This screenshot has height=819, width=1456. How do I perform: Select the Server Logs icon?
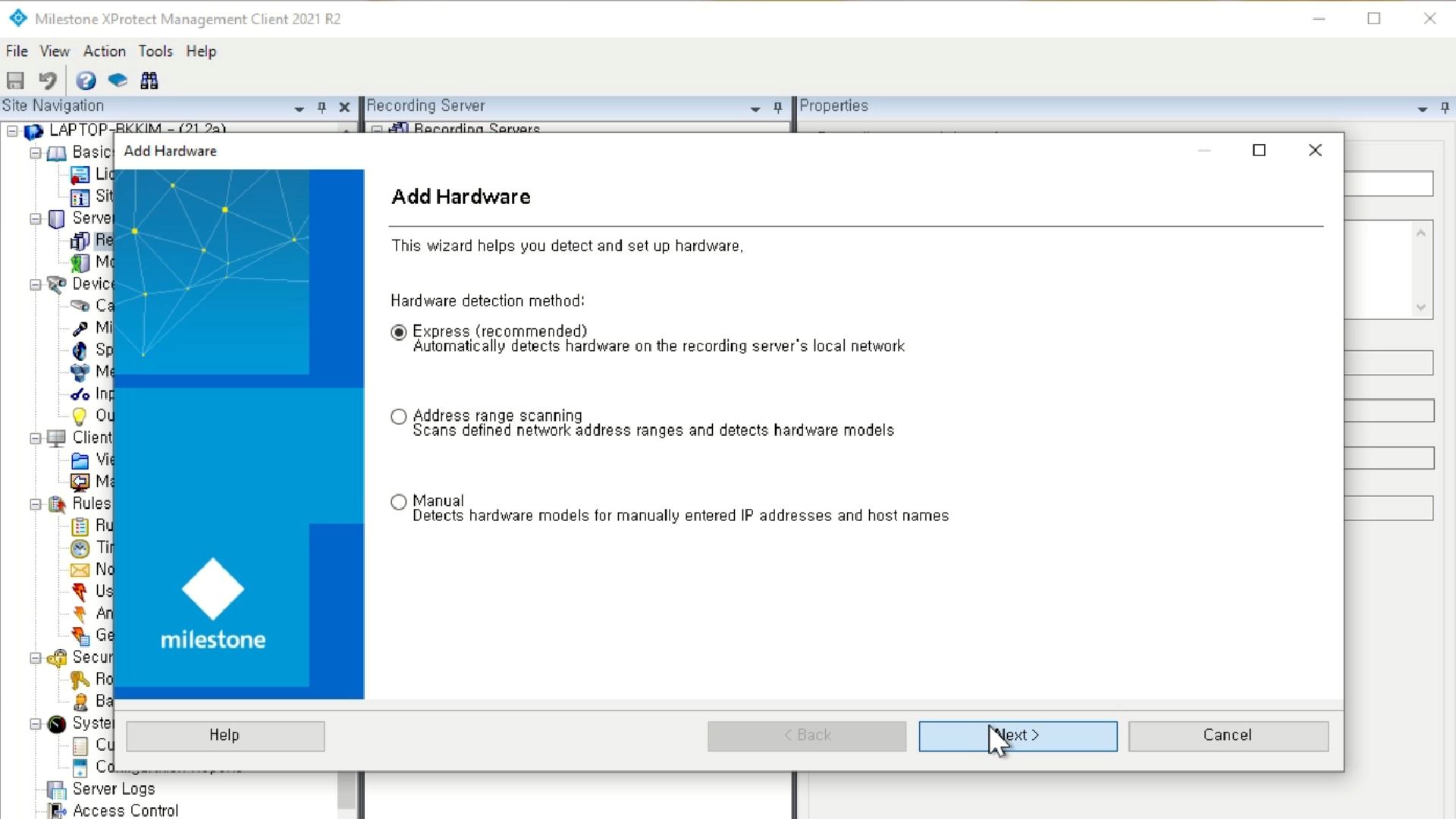click(x=57, y=790)
